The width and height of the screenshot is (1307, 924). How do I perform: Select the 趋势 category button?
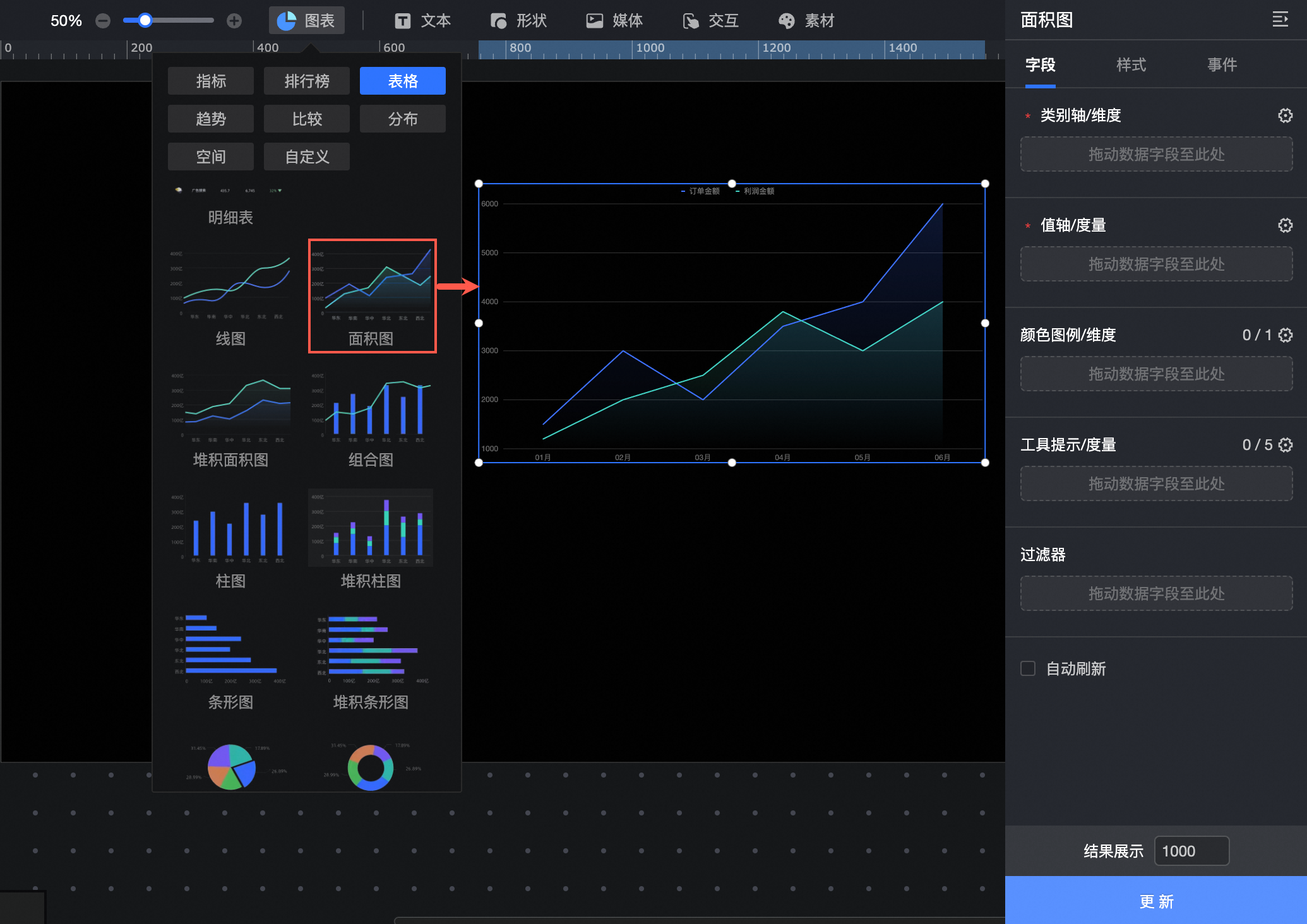[x=211, y=119]
